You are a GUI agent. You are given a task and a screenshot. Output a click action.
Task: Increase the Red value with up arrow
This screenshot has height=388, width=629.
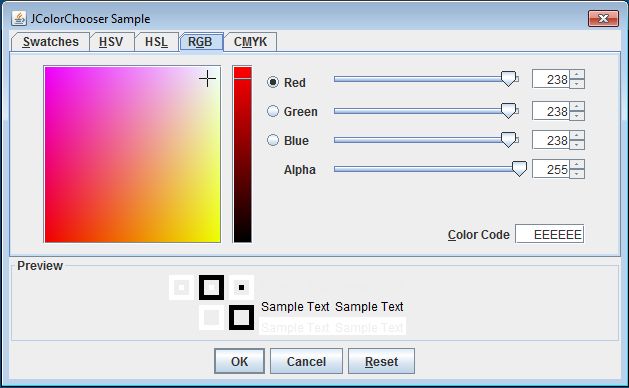pos(577,74)
